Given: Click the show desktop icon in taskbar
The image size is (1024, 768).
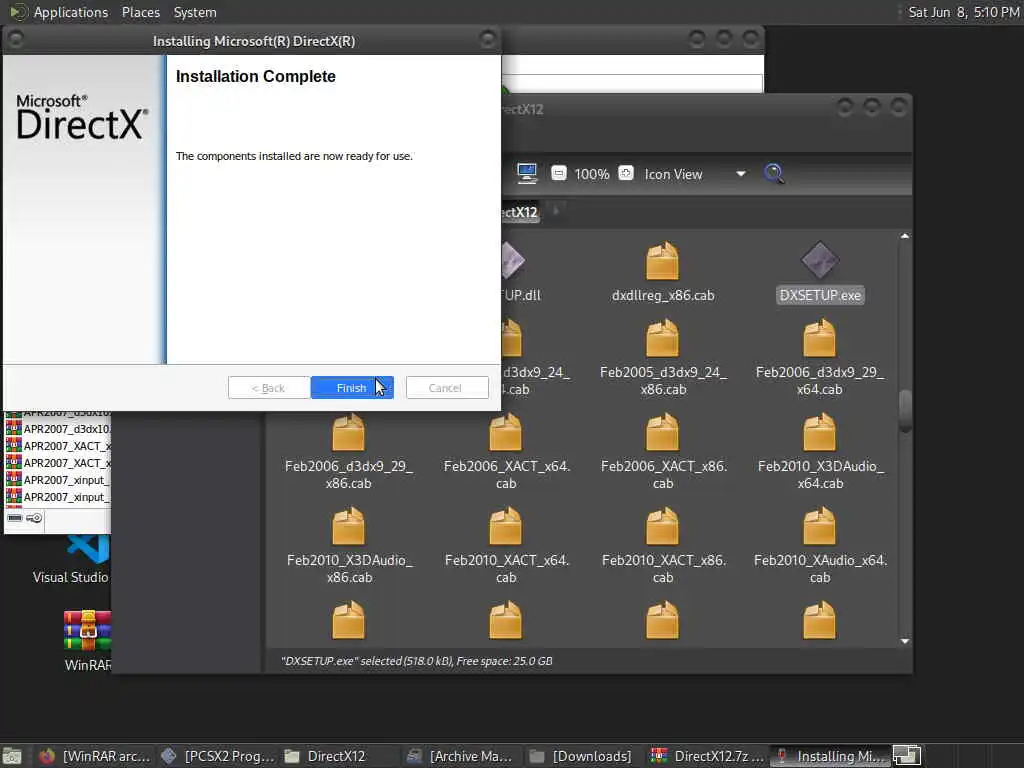Looking at the screenshot, I should point(12,756).
